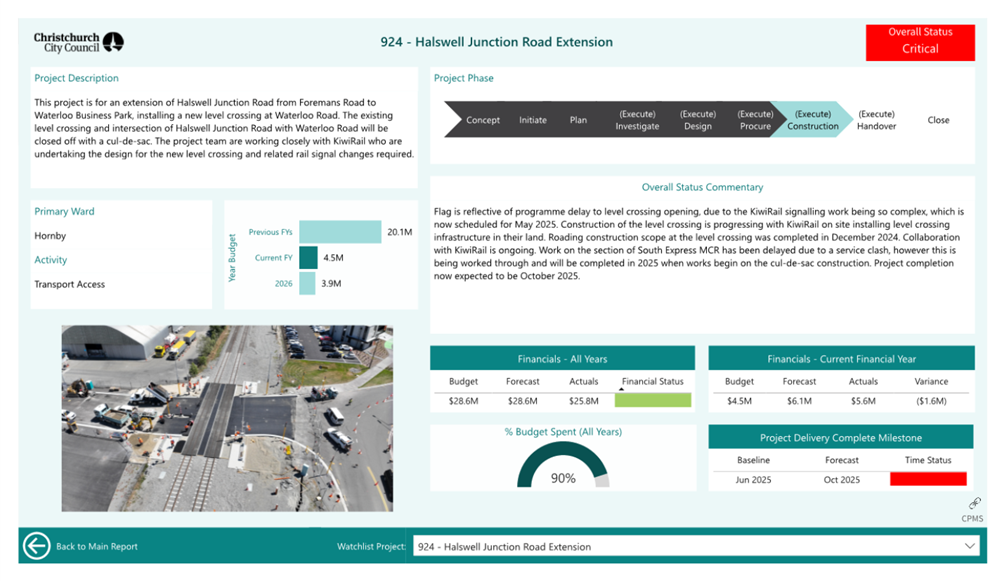The height and width of the screenshot is (581, 1004).
Task: Choose the Plan phase arrow
Action: pos(579,120)
